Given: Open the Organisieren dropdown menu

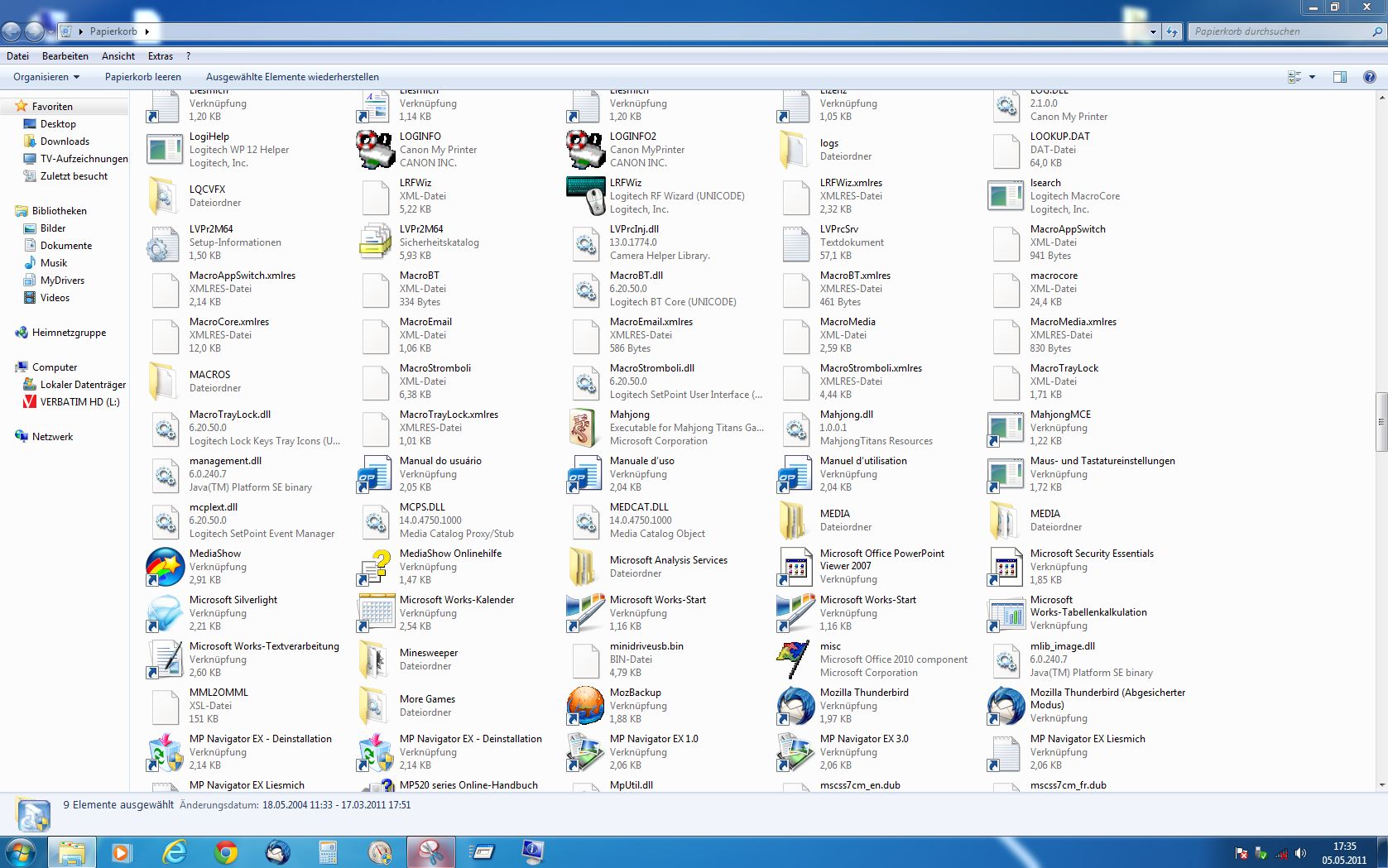Looking at the screenshot, I should click(46, 77).
